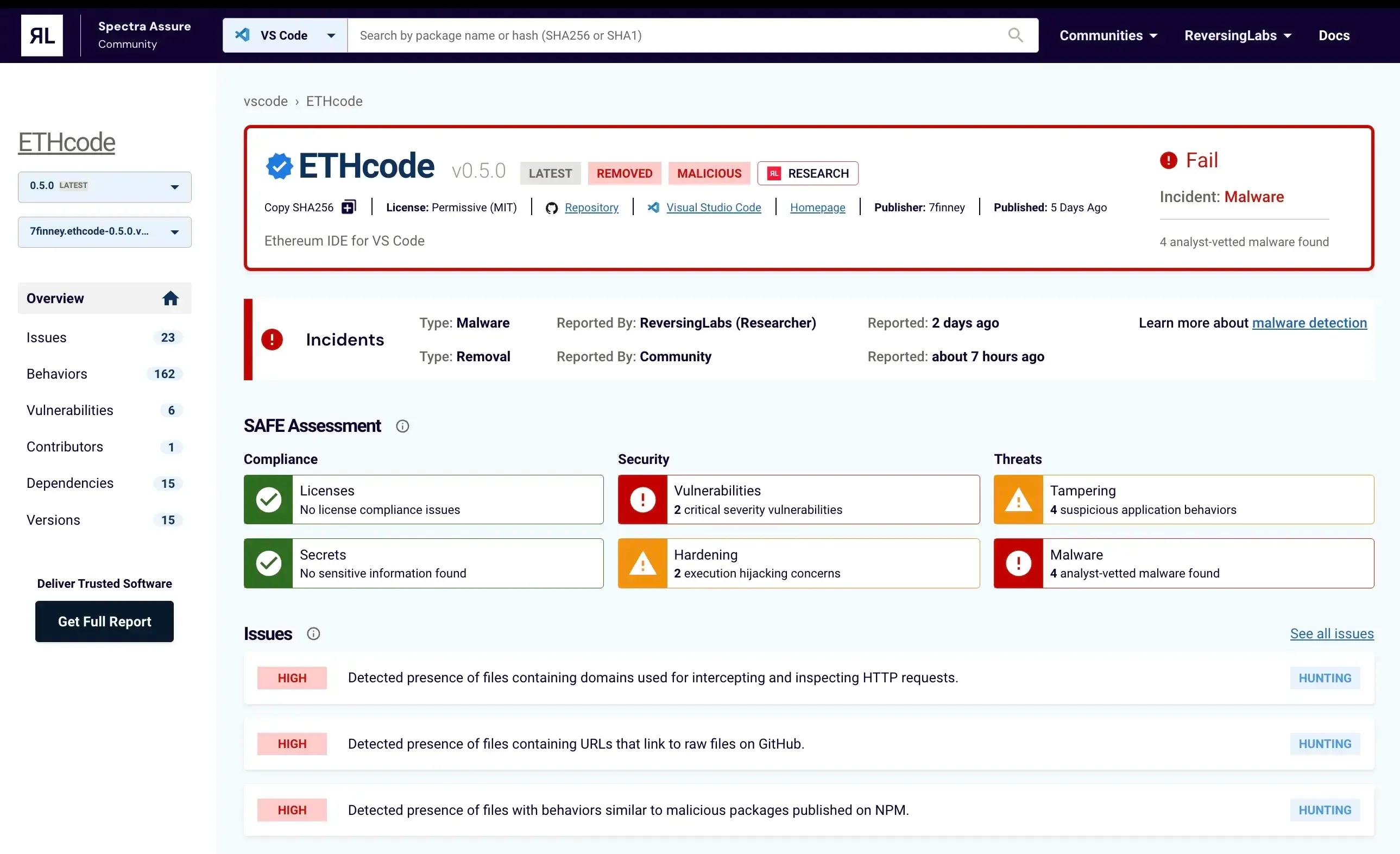The width and height of the screenshot is (1400, 854).
Task: Open the info icon beside SAFE Assessment
Action: coord(403,426)
